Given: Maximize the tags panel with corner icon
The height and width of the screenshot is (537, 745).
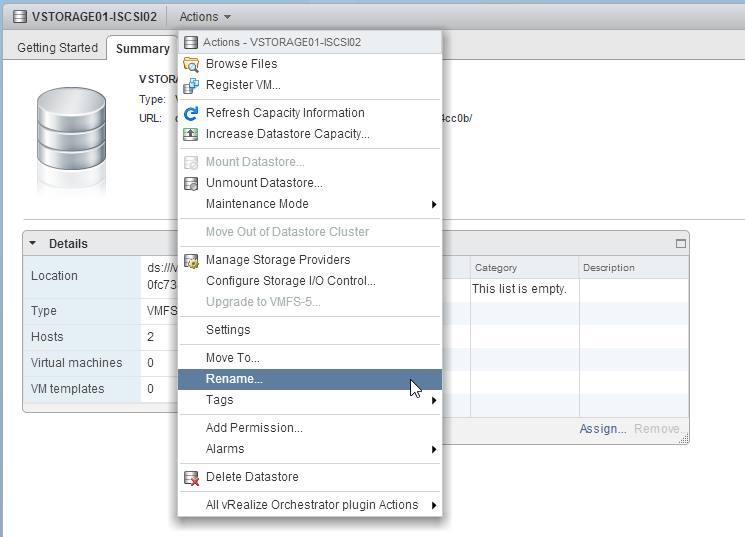Looking at the screenshot, I should click(681, 243).
